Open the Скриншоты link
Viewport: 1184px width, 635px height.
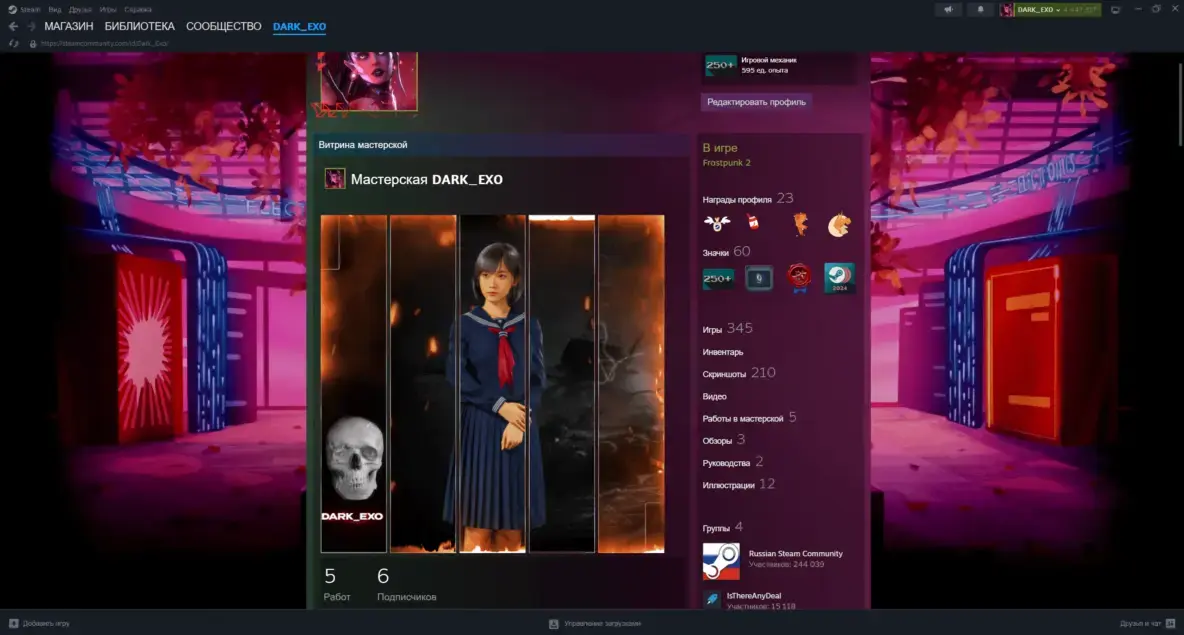(725, 373)
